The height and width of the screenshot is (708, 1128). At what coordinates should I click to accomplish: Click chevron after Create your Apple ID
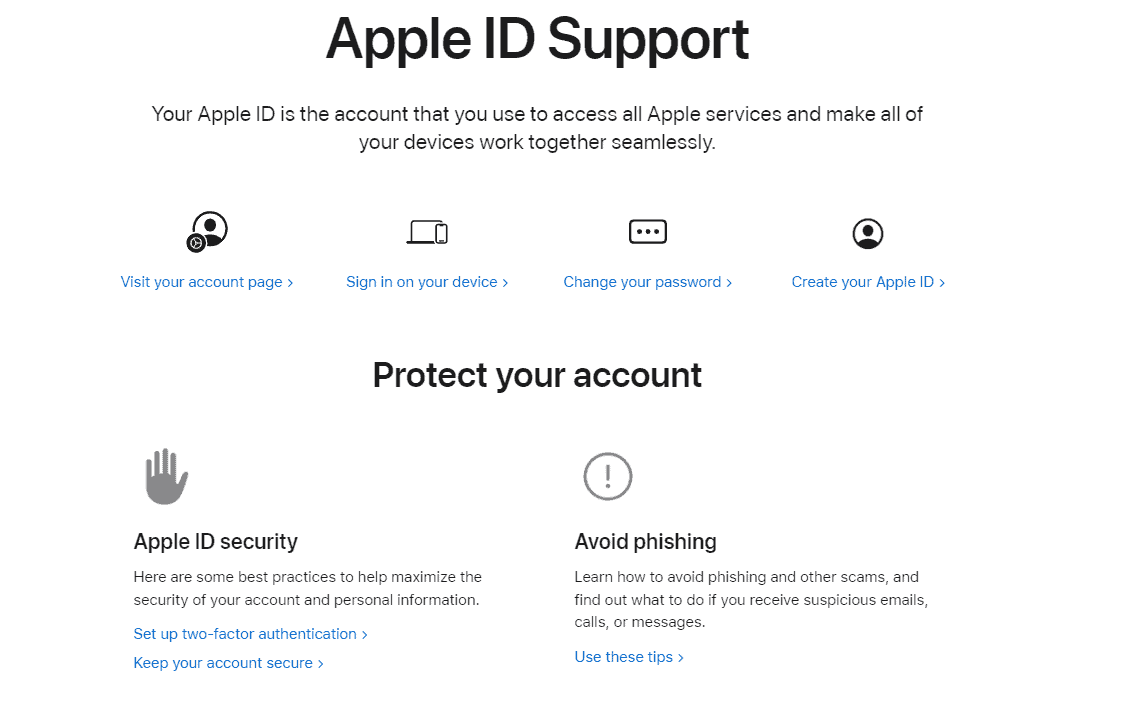click(x=942, y=283)
